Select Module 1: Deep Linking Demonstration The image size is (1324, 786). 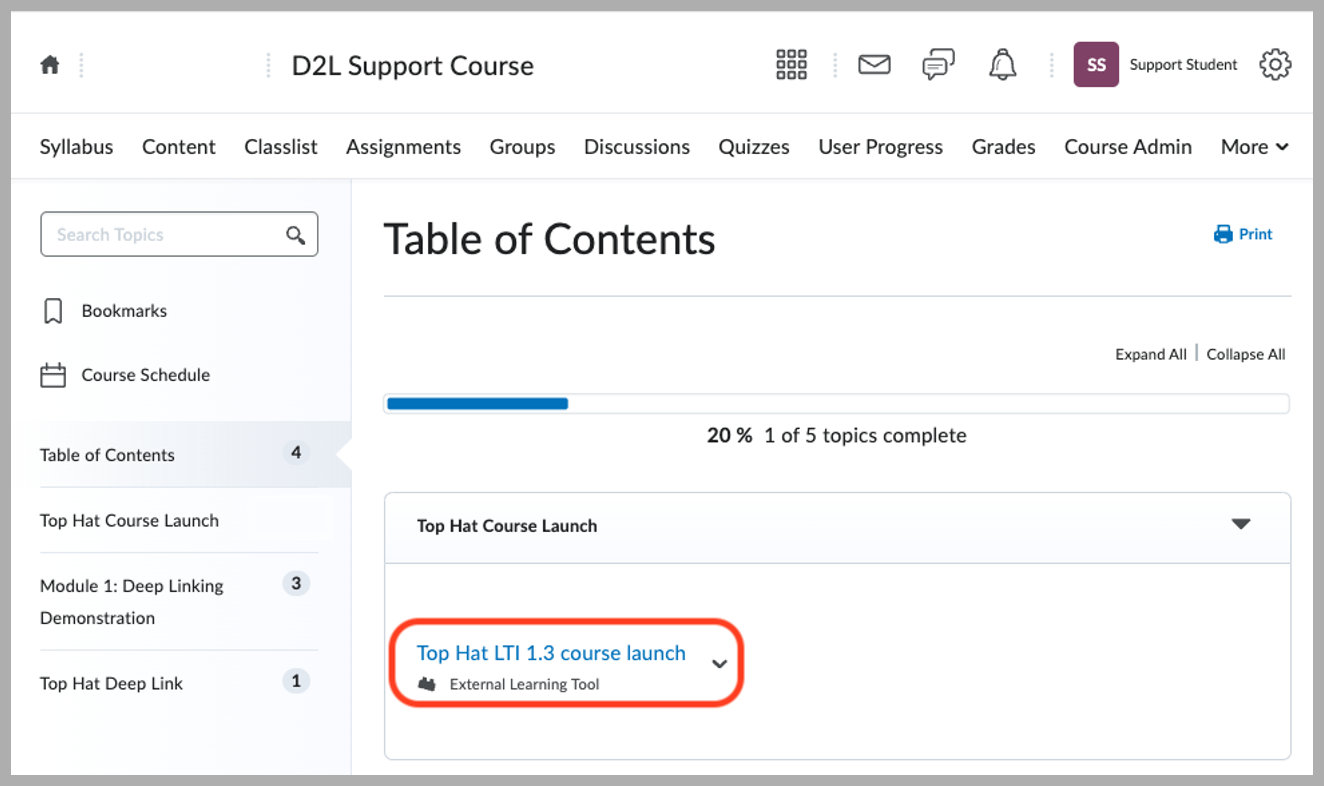click(132, 602)
